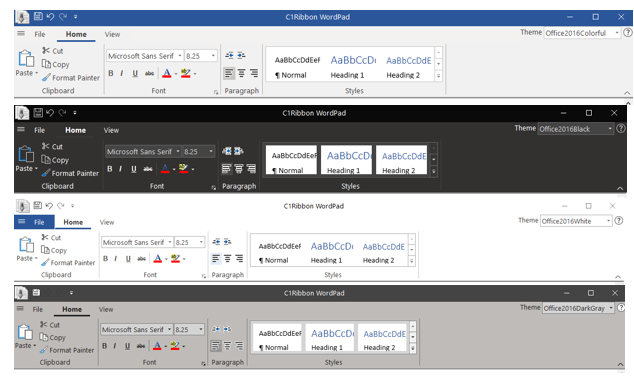Open font name dropdown in Colorful theme ribbon
Screen dimensions: 634x385
[180, 55]
